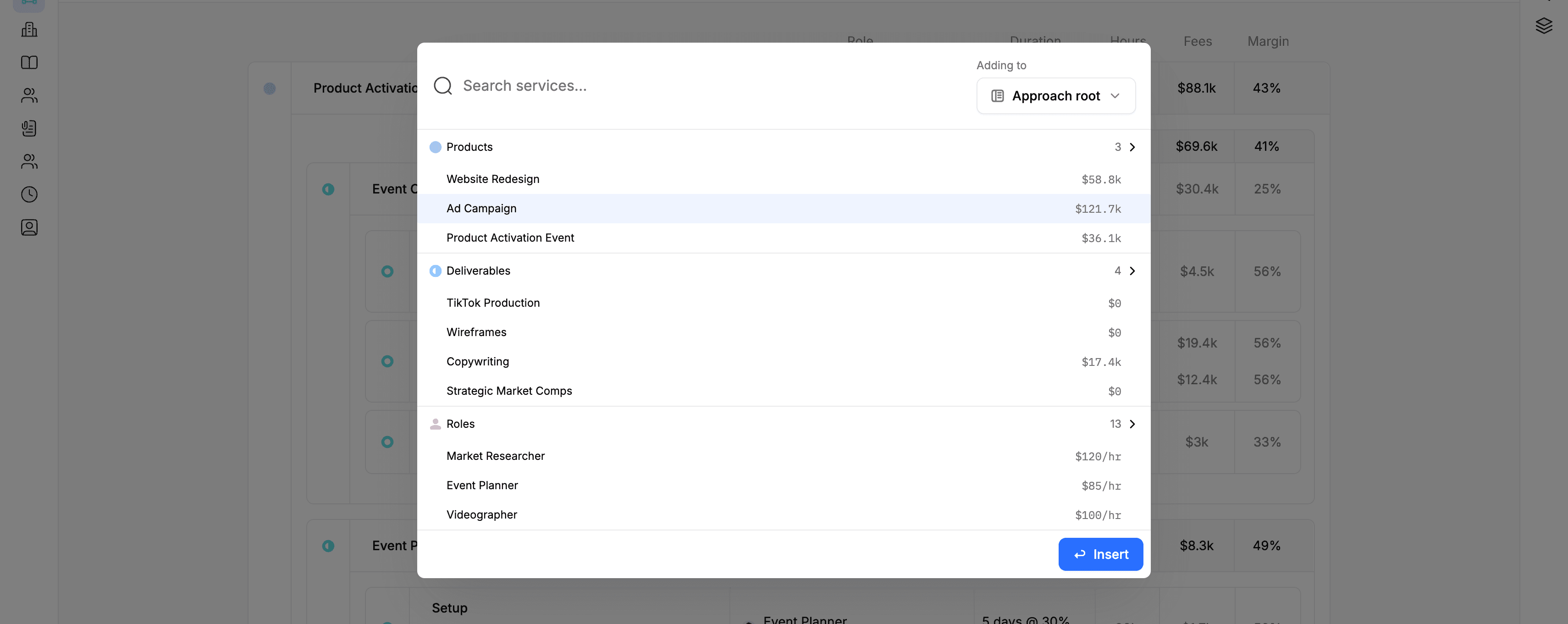The width and height of the screenshot is (1568, 624).
Task: Select TikTok Production deliverable
Action: [784, 303]
